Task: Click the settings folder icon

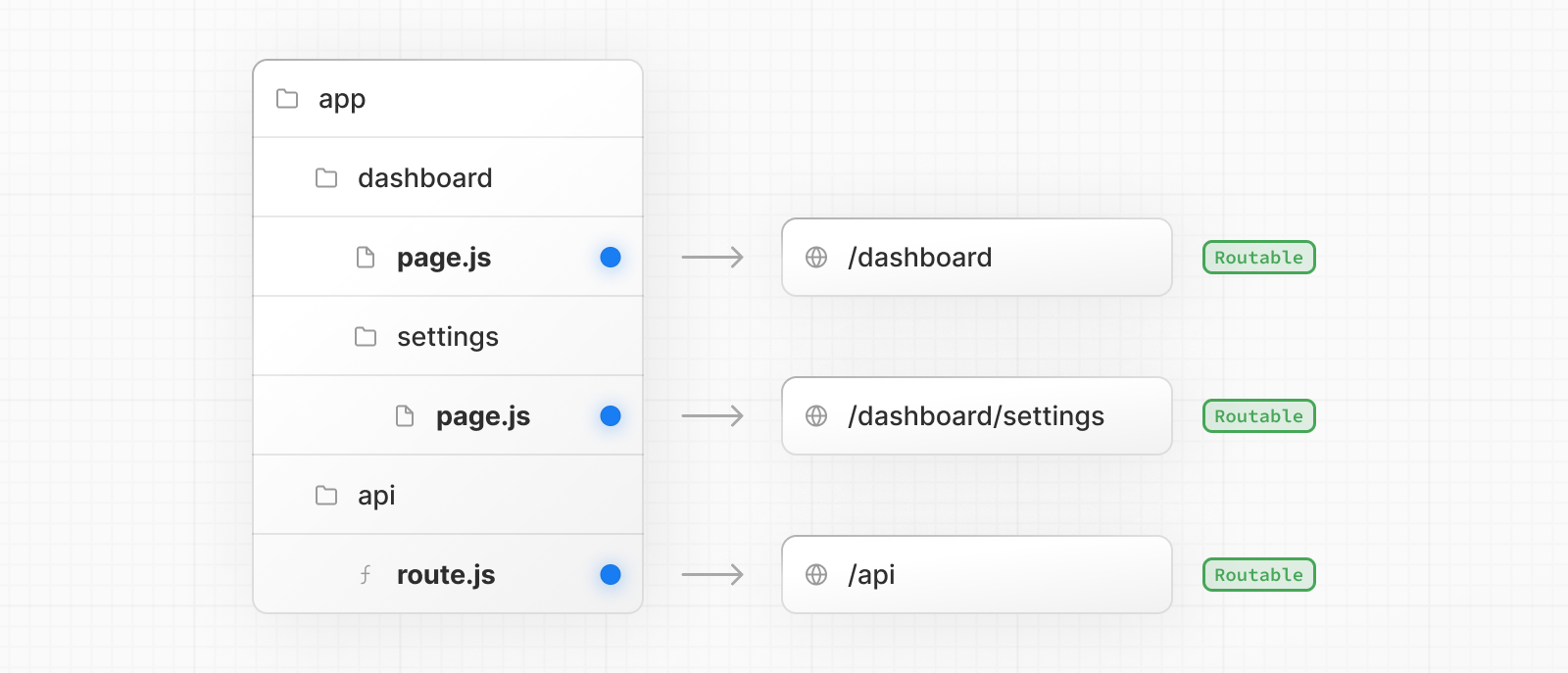Action: coord(366,337)
